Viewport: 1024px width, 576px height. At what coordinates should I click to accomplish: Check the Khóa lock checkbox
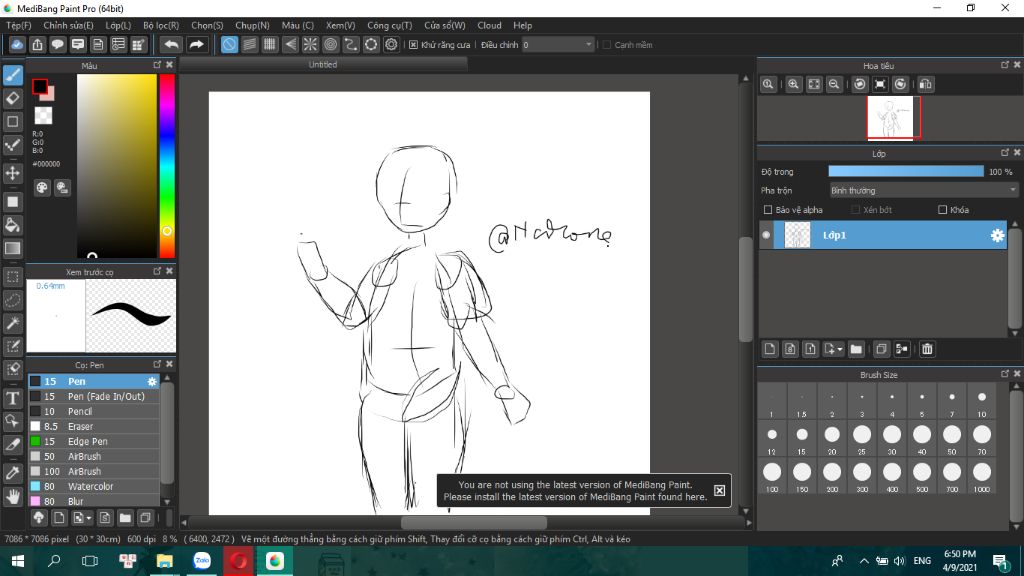tap(942, 210)
